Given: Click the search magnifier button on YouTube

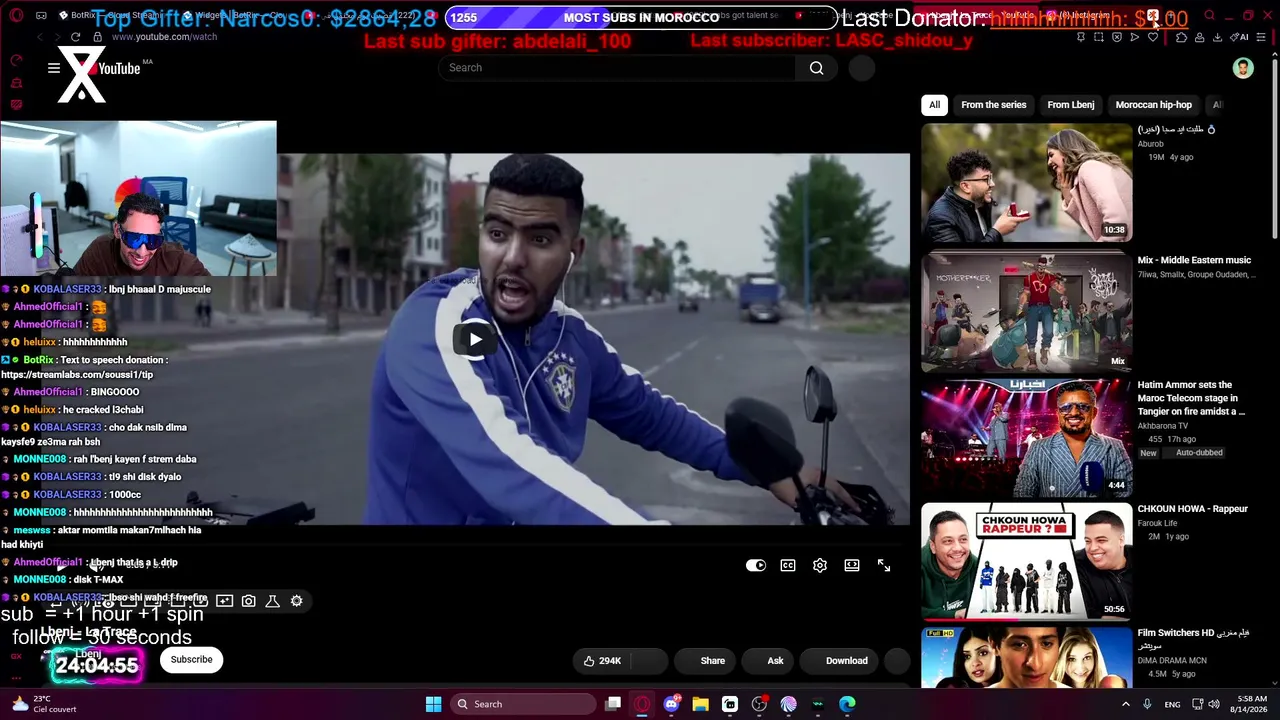Looking at the screenshot, I should coord(817,68).
